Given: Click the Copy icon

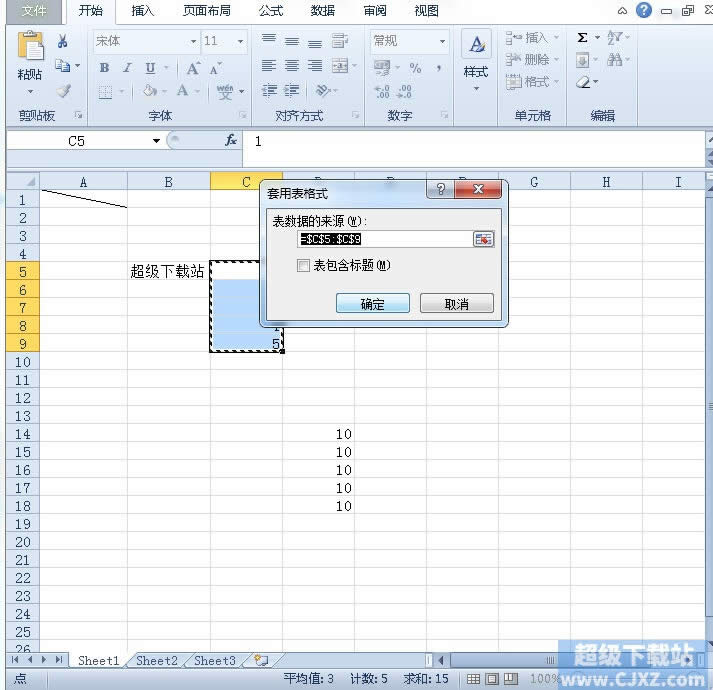Looking at the screenshot, I should [x=62, y=66].
